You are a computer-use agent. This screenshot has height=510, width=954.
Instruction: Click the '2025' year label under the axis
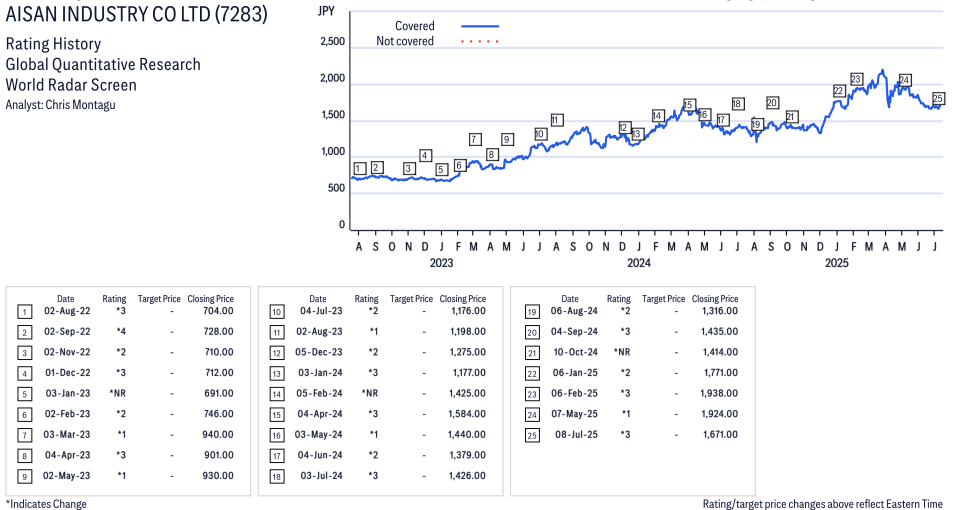click(x=837, y=263)
